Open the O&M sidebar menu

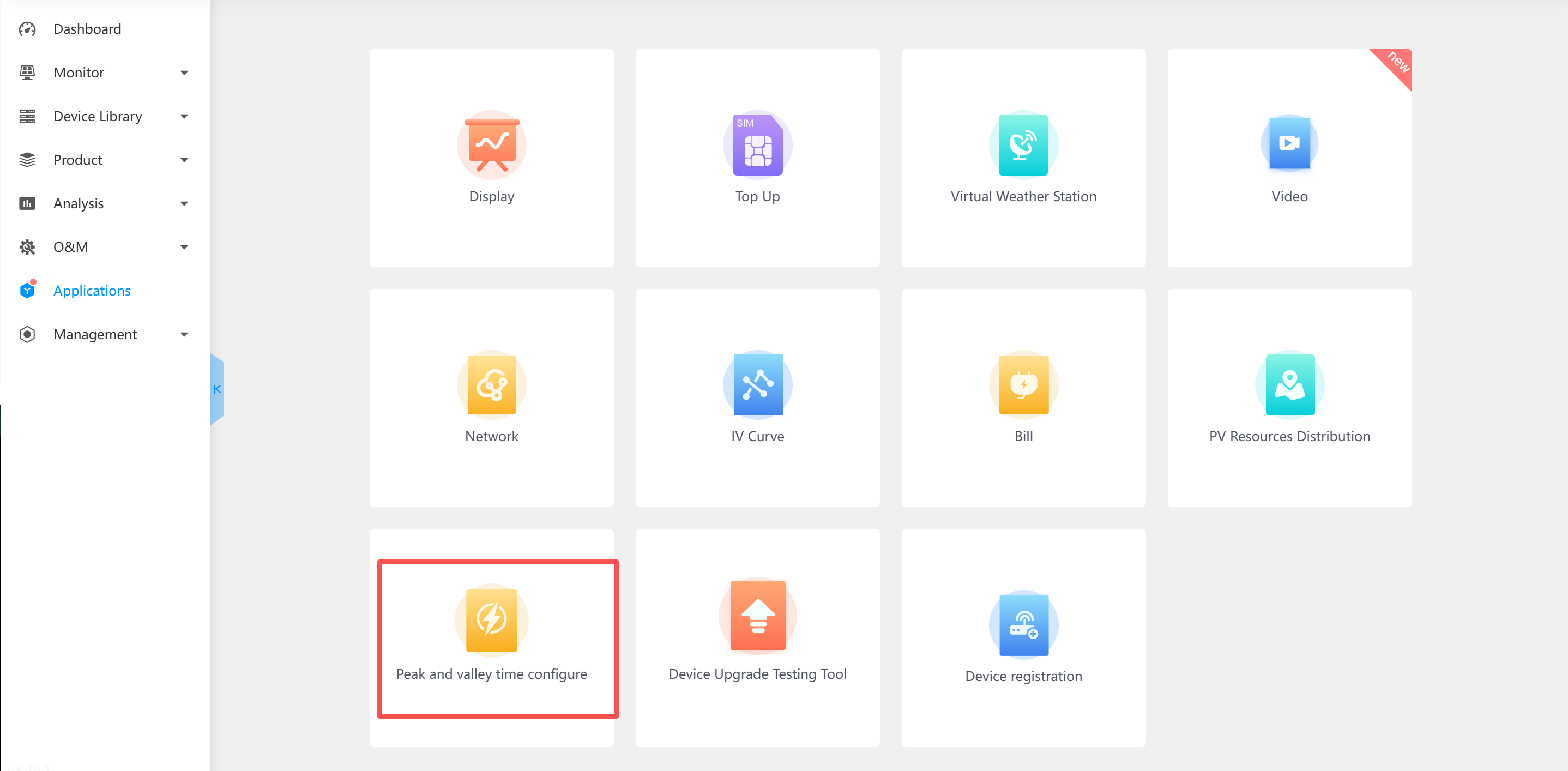click(x=71, y=247)
